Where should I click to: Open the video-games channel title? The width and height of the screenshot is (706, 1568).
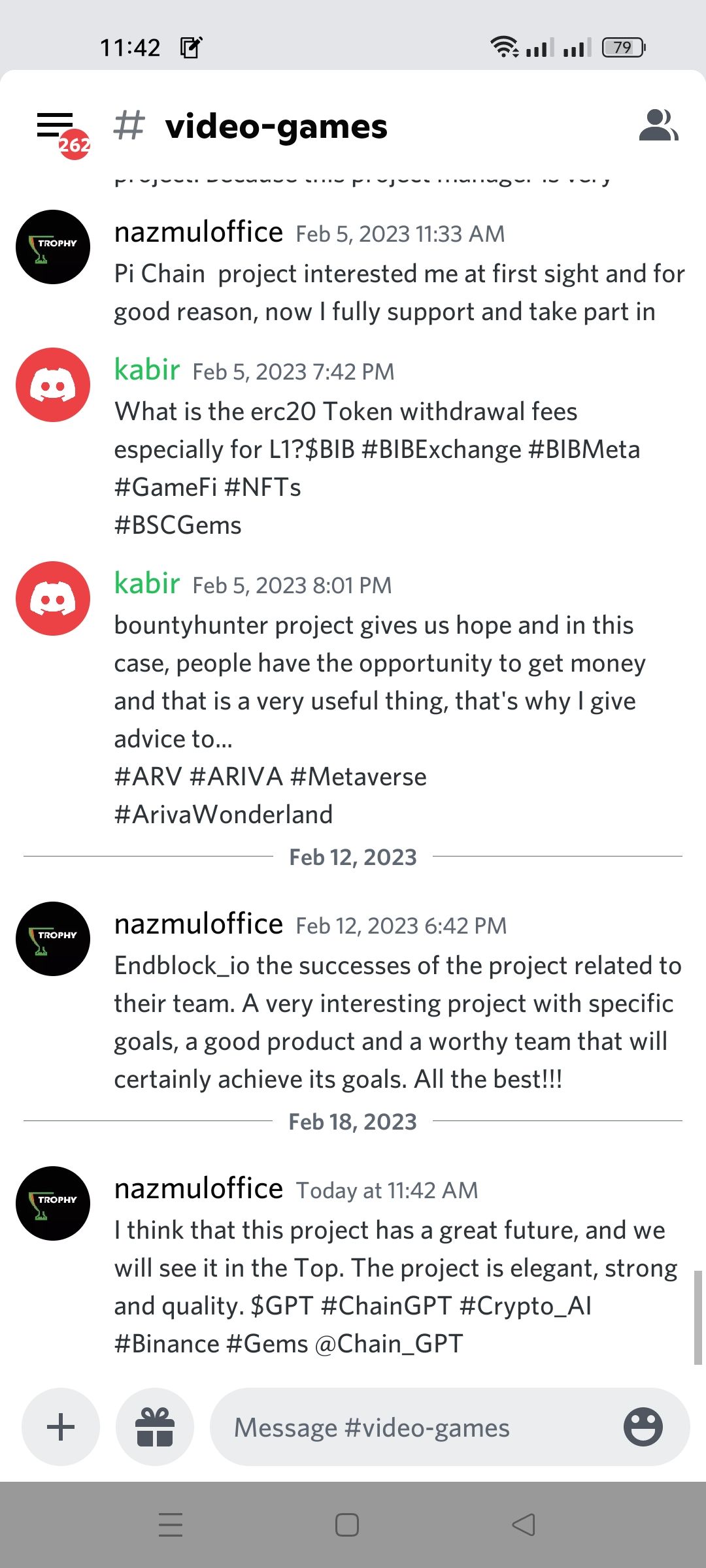pos(276,127)
